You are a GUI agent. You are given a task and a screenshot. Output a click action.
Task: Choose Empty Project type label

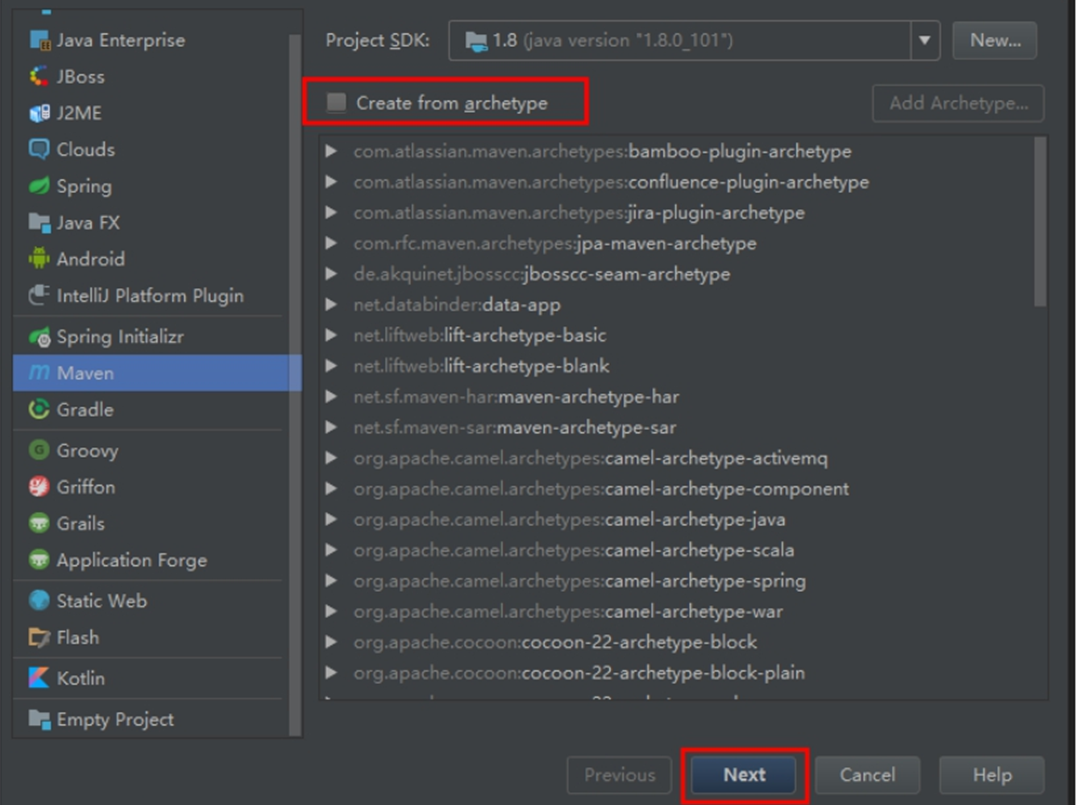click(x=115, y=719)
